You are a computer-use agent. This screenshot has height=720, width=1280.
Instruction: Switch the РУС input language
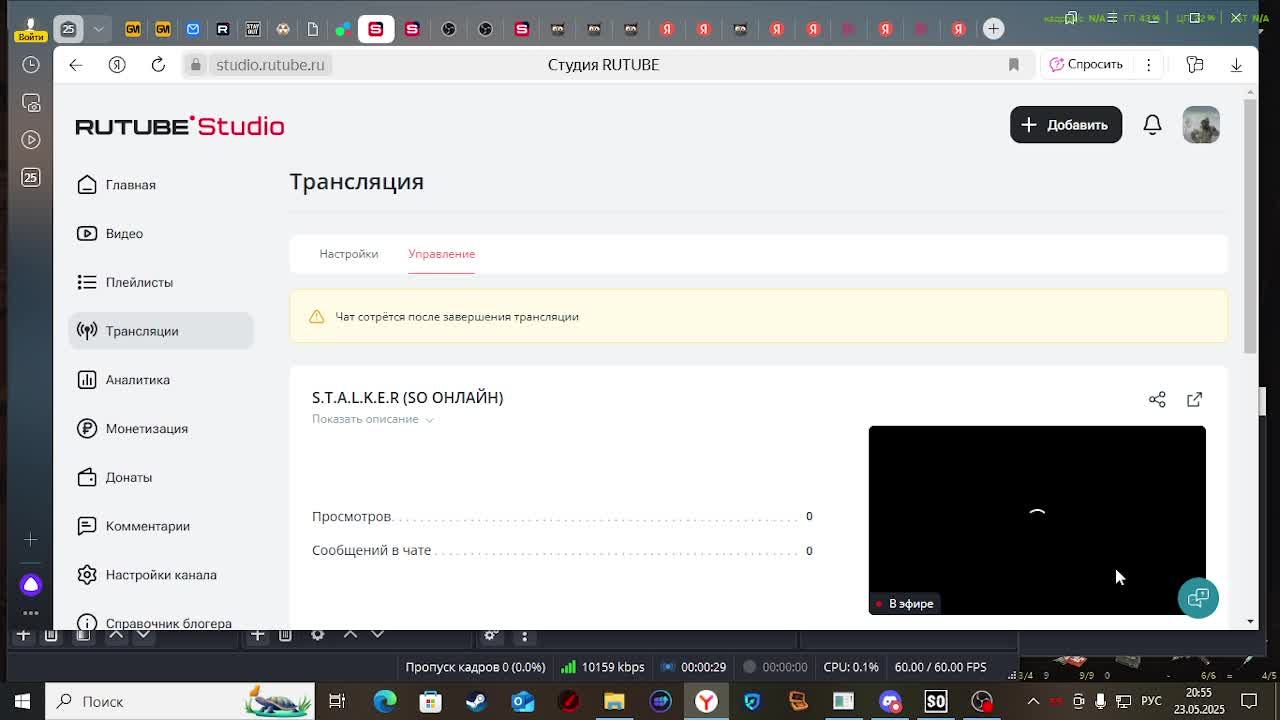(x=1151, y=701)
